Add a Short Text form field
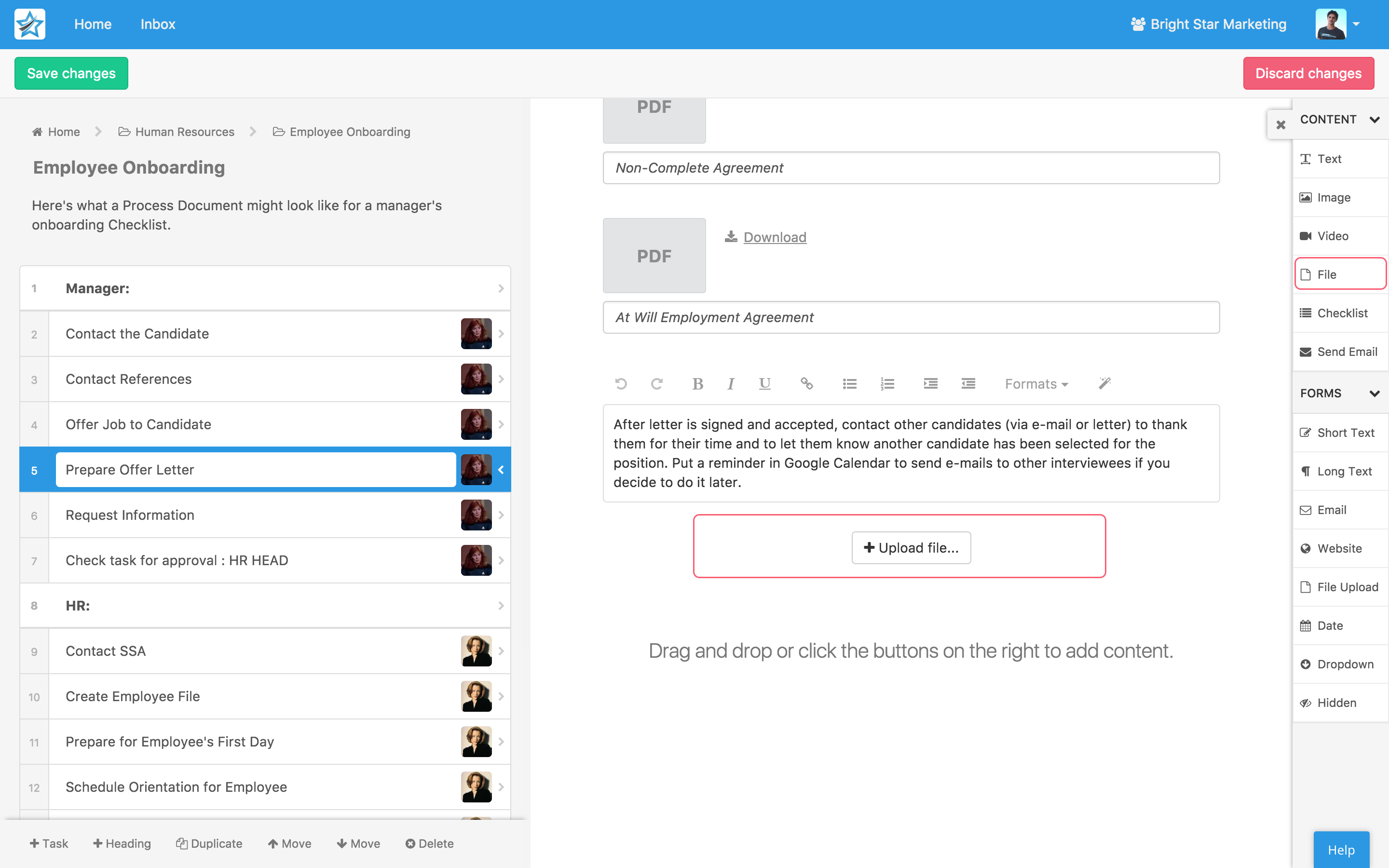1389x868 pixels. 1341,432
